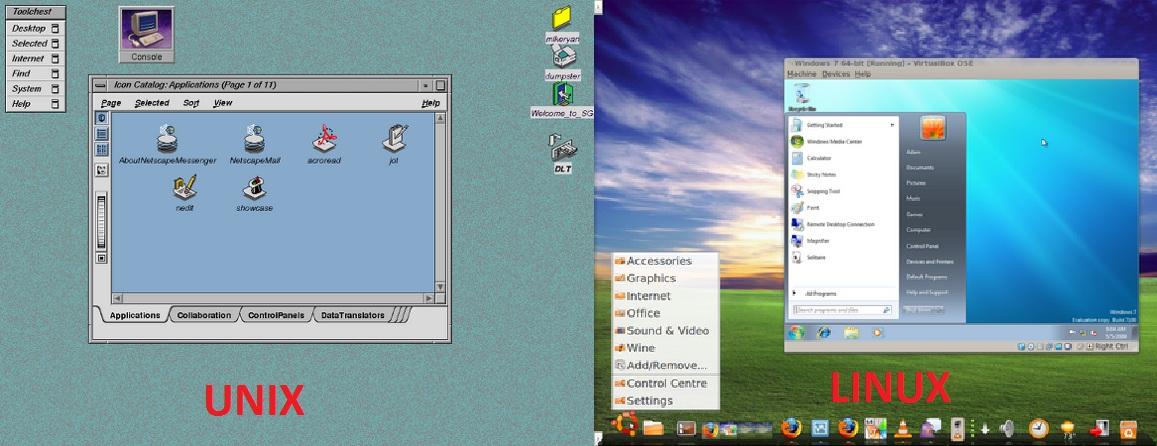Open the System menu in Toolchest
This screenshot has width=1157, height=446.
[x=35, y=89]
